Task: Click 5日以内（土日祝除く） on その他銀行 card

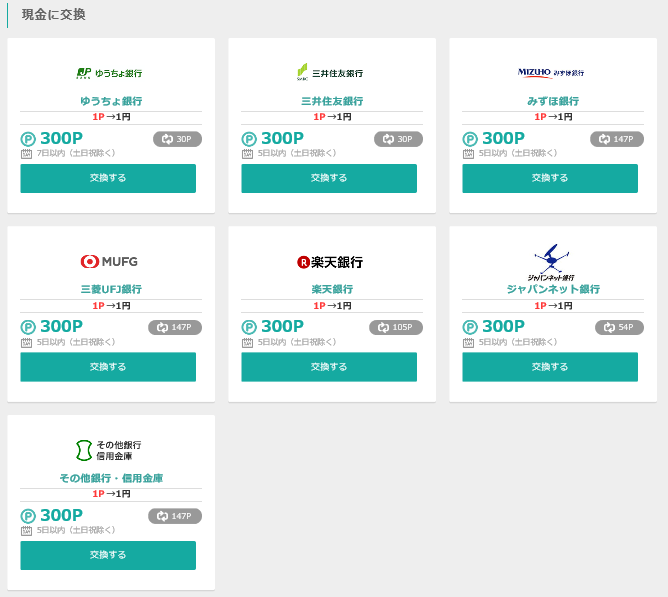Action: point(76,530)
